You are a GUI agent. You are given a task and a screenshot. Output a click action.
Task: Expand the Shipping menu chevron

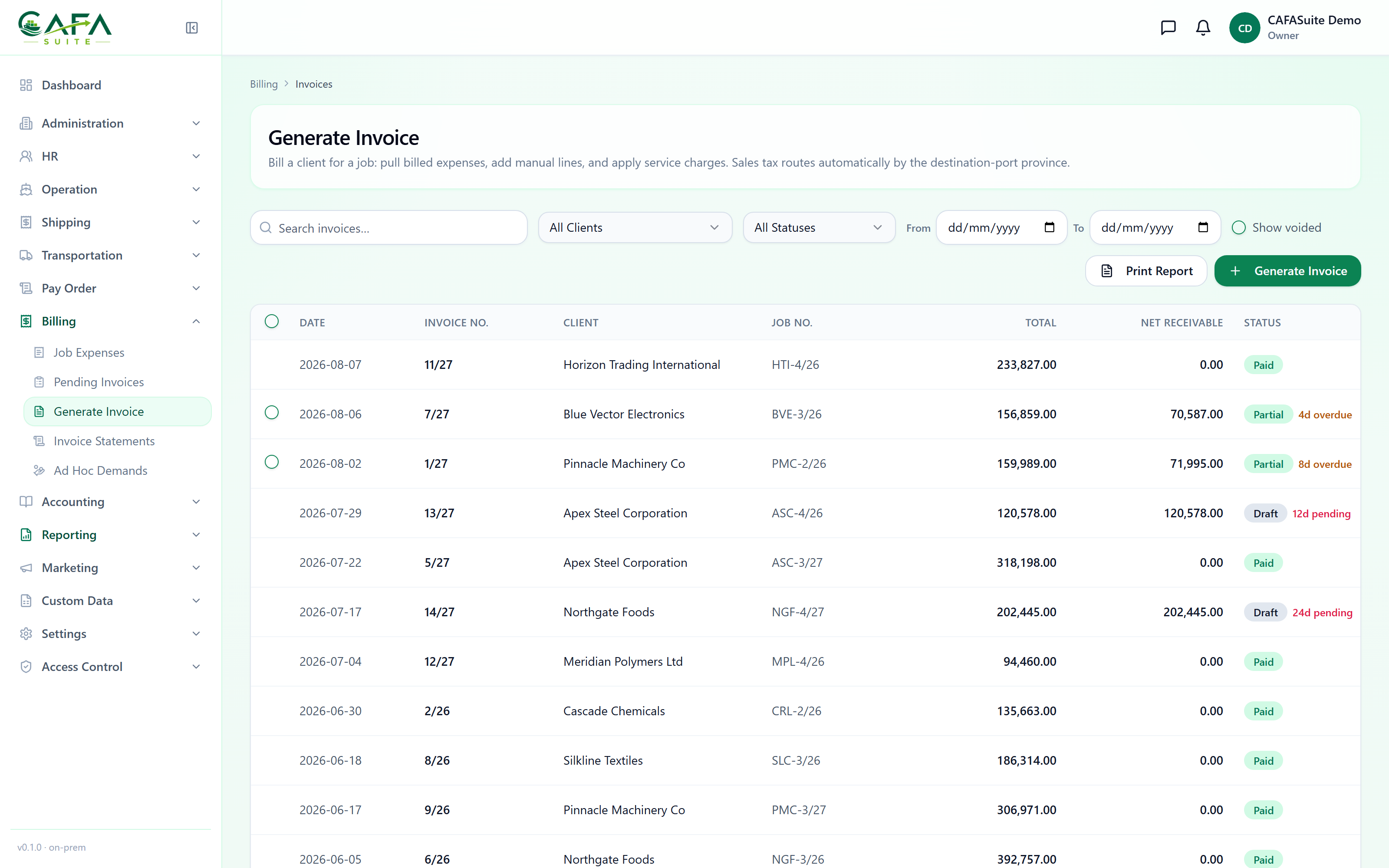(196, 222)
